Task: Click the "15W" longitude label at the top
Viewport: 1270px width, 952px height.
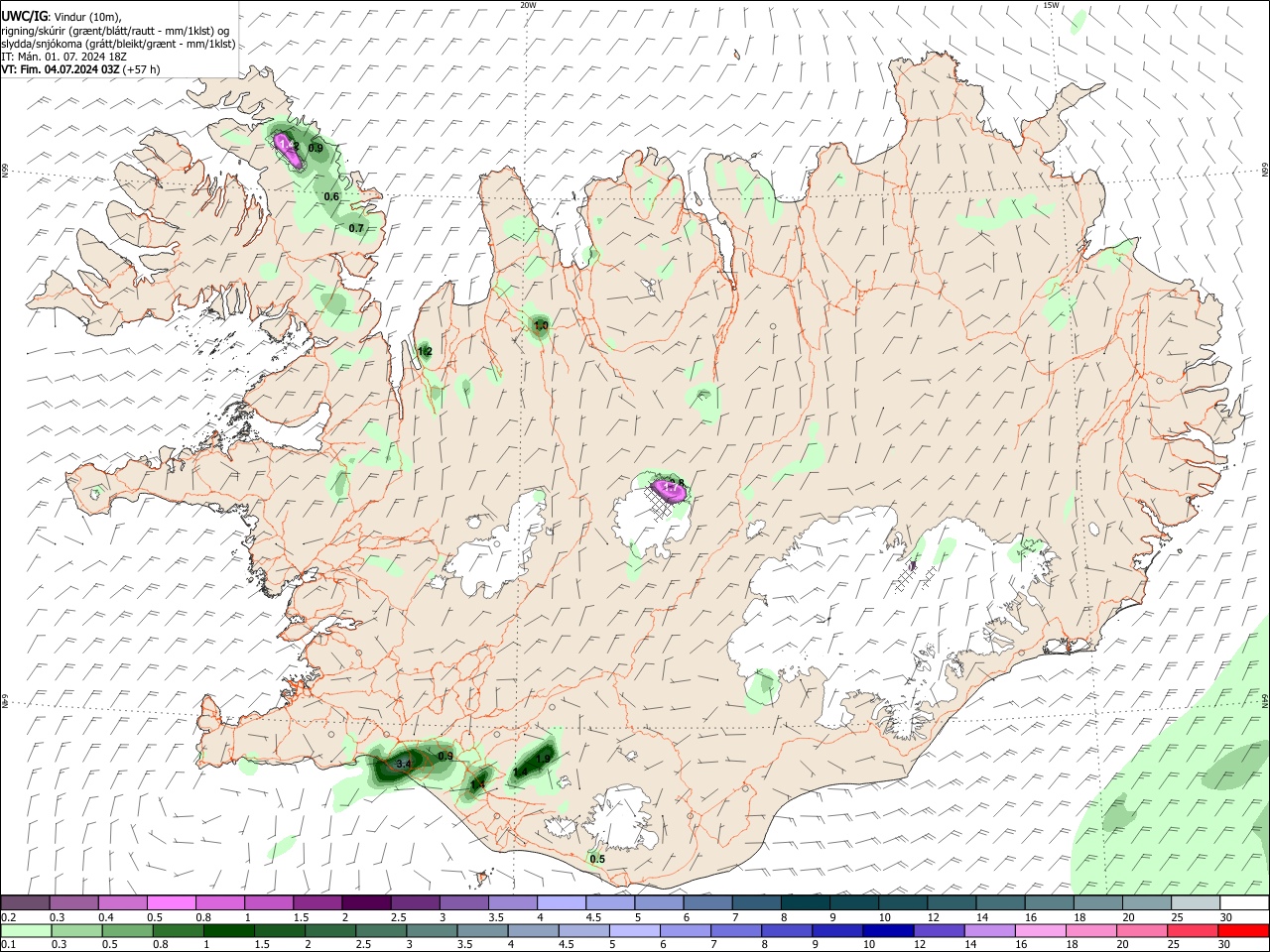Action: click(1051, 5)
